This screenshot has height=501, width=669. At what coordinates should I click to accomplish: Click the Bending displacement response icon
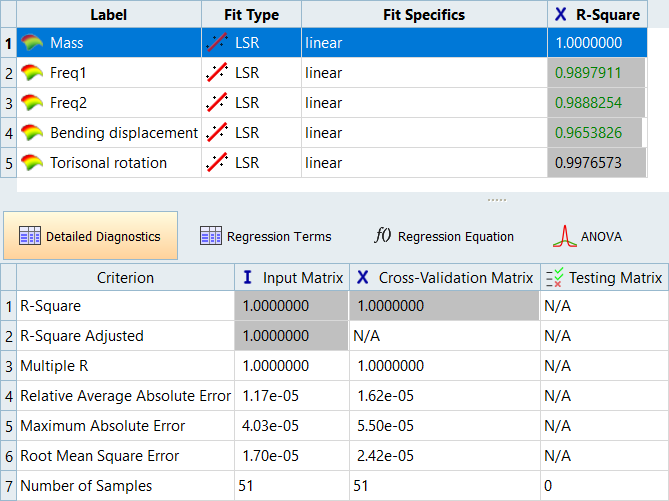click(35, 133)
